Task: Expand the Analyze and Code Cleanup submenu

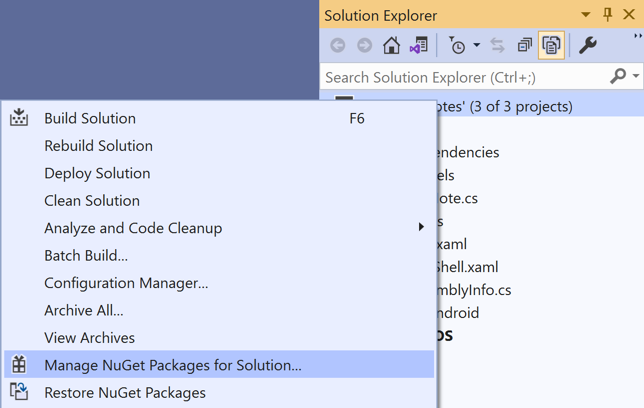Action: (x=421, y=228)
